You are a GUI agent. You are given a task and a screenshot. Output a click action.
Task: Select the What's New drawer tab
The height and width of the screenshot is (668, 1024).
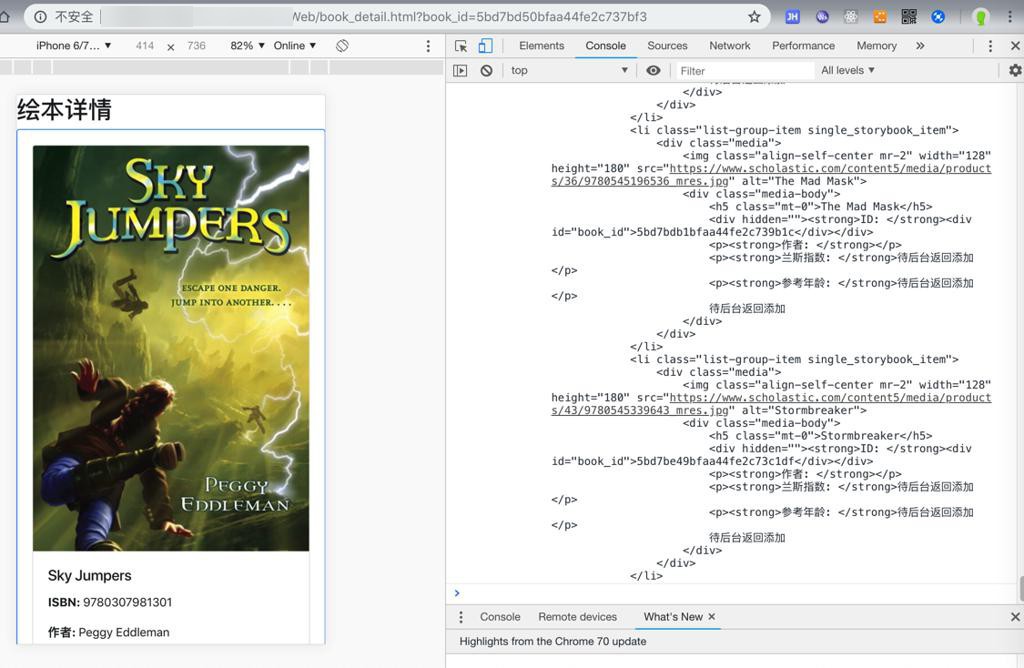coord(673,617)
